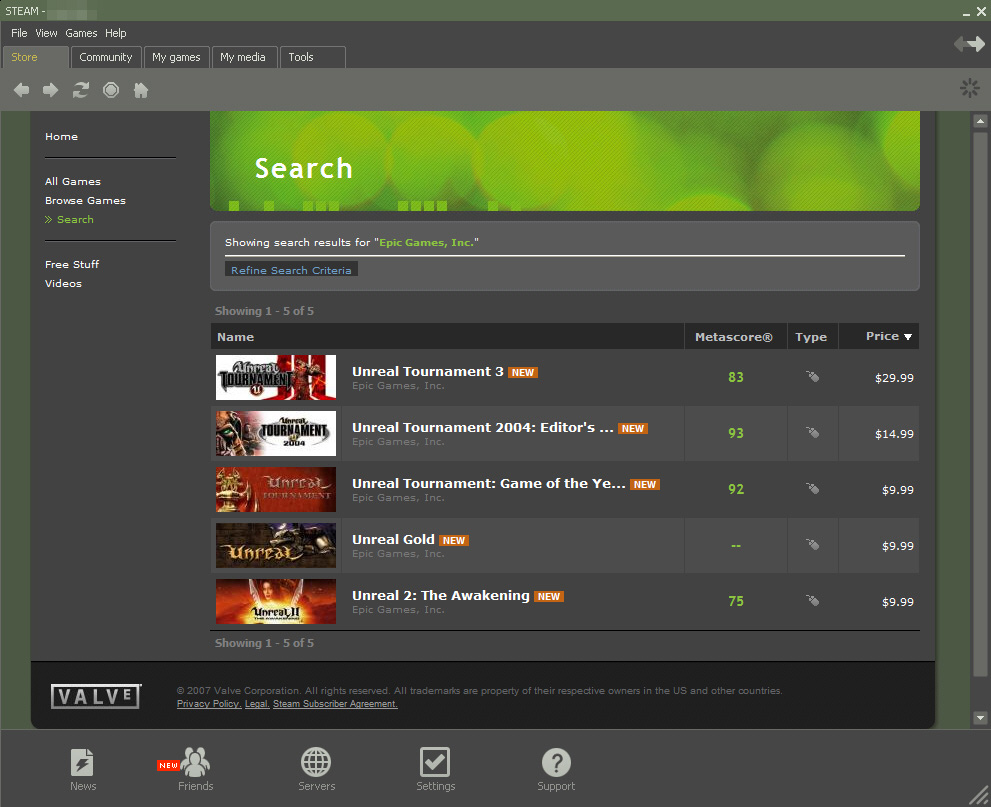Screen dimensions: 991x807
Task: Click the Unreal Tournament 3 type mouse icon
Action: pos(813,377)
